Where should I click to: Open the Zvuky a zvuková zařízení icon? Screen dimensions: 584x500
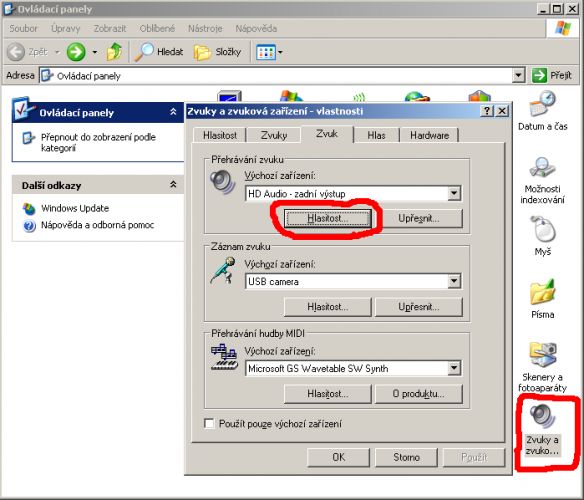(x=542, y=429)
